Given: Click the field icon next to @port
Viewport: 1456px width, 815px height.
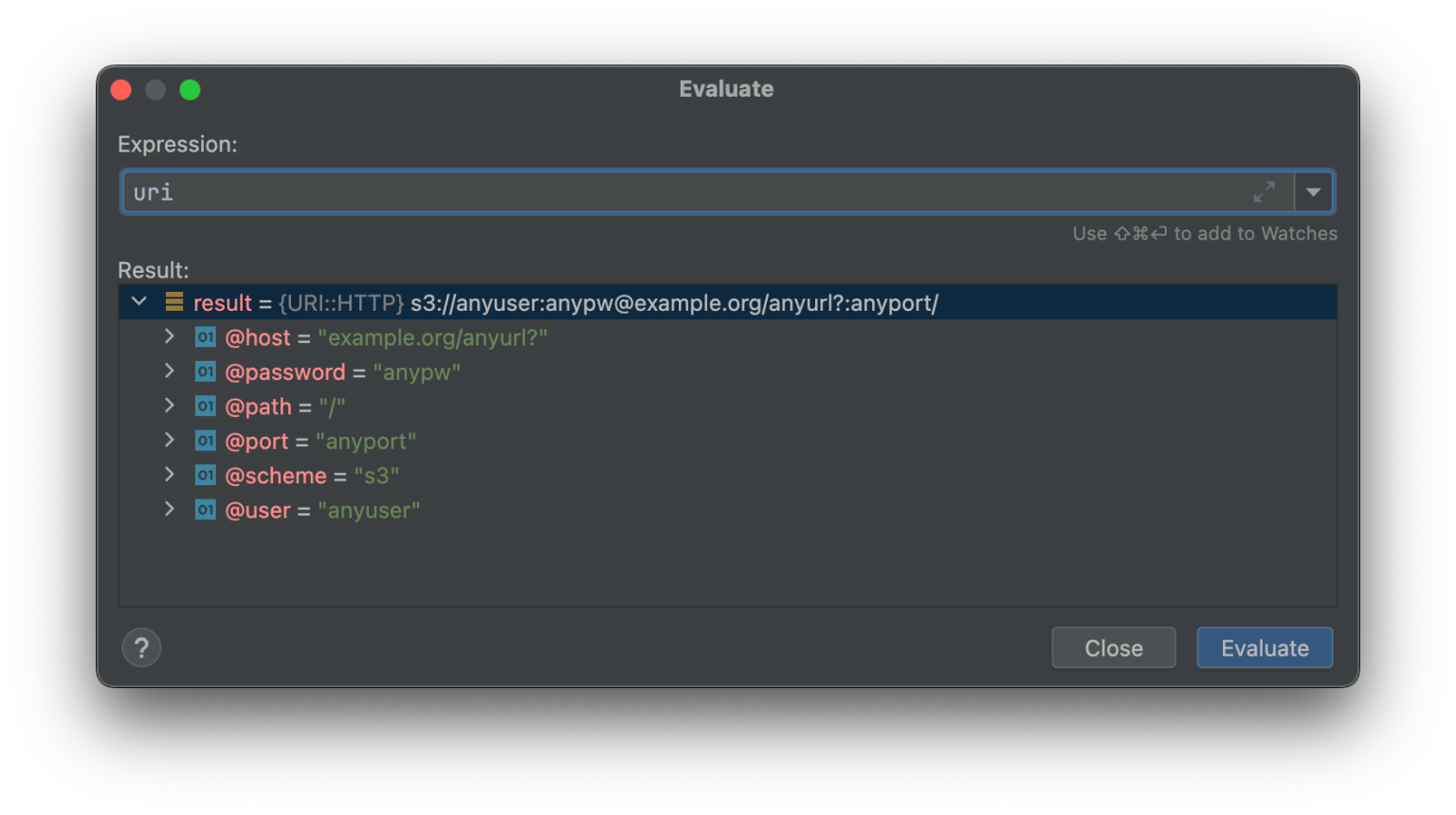Looking at the screenshot, I should click(x=205, y=441).
